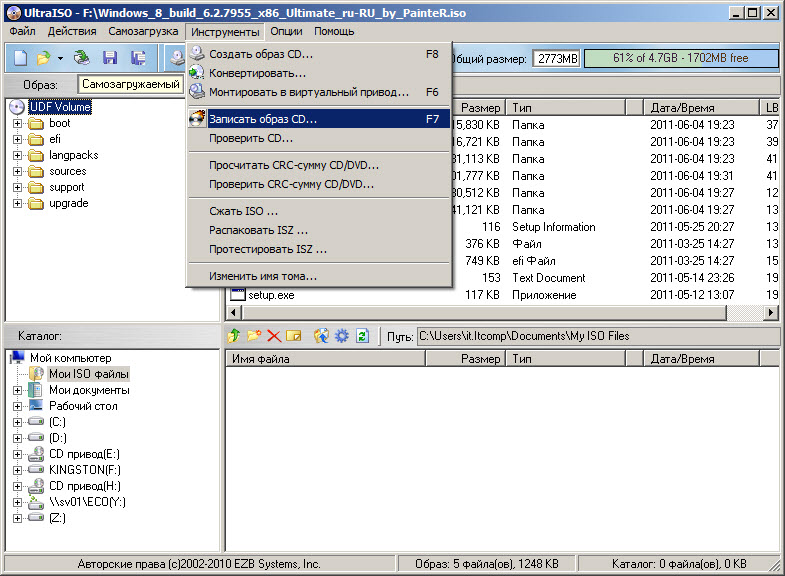Expand the efi folder node
The width and height of the screenshot is (785, 576).
[18, 139]
